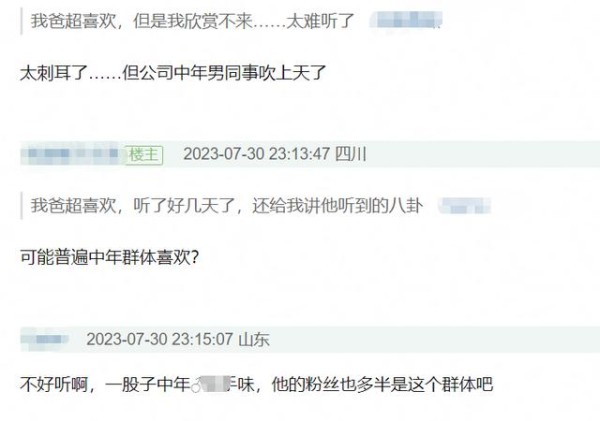Click the 山东 location label
Image resolution: width=600 pixels, height=421 pixels.
[x=254, y=339]
